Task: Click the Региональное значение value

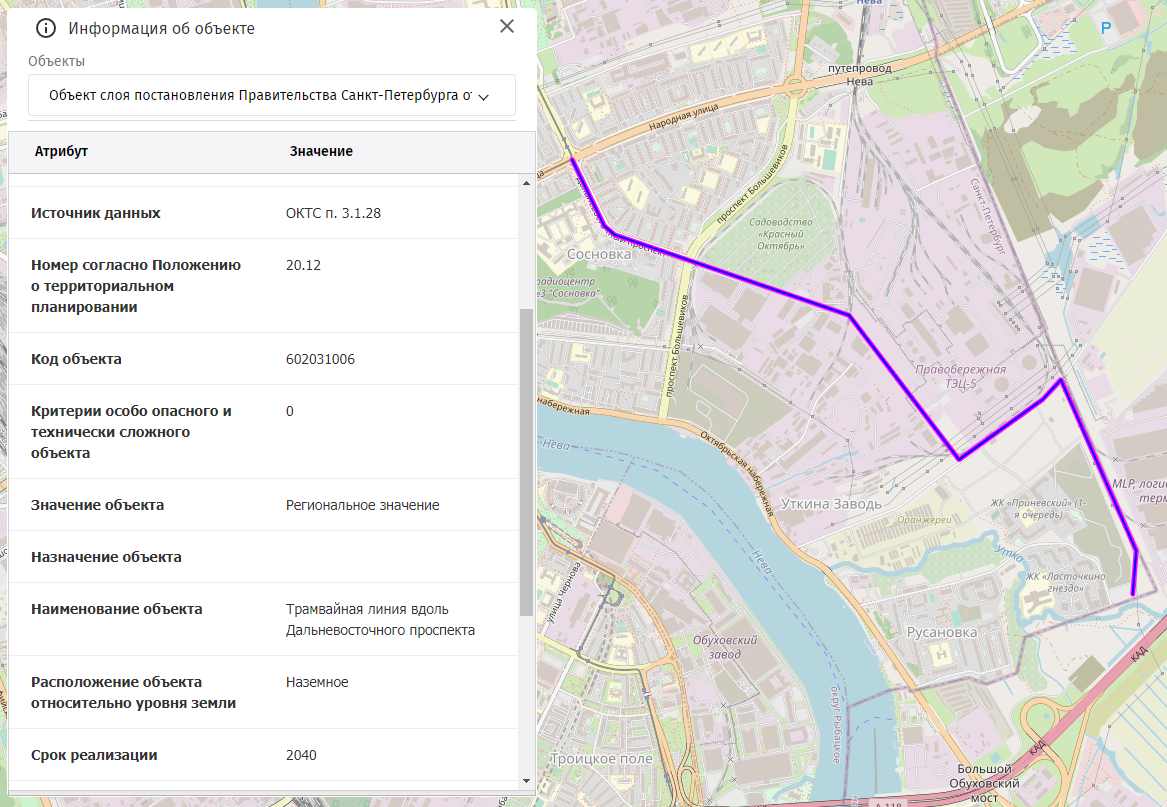Action: (362, 505)
